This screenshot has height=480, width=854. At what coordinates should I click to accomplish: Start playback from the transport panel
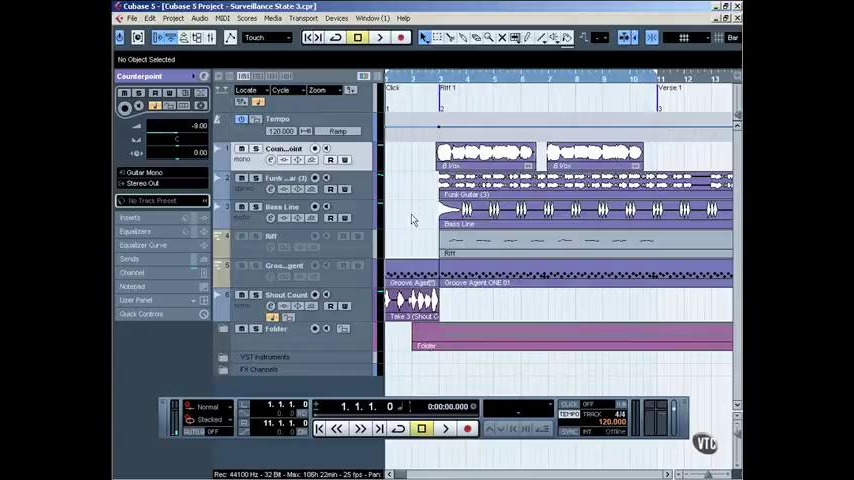point(445,429)
